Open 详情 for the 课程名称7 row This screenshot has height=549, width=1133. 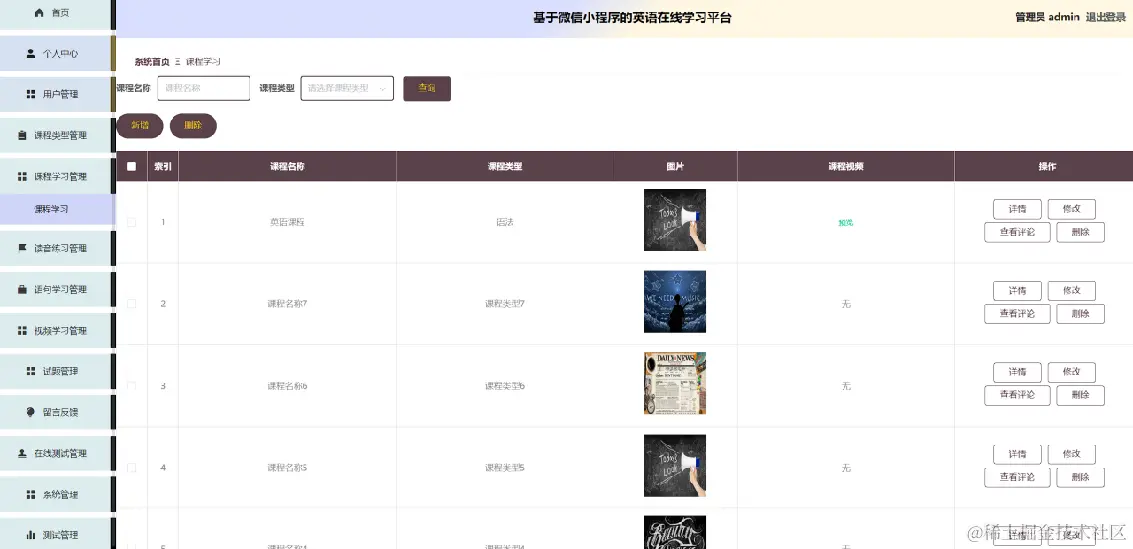[1017, 291]
